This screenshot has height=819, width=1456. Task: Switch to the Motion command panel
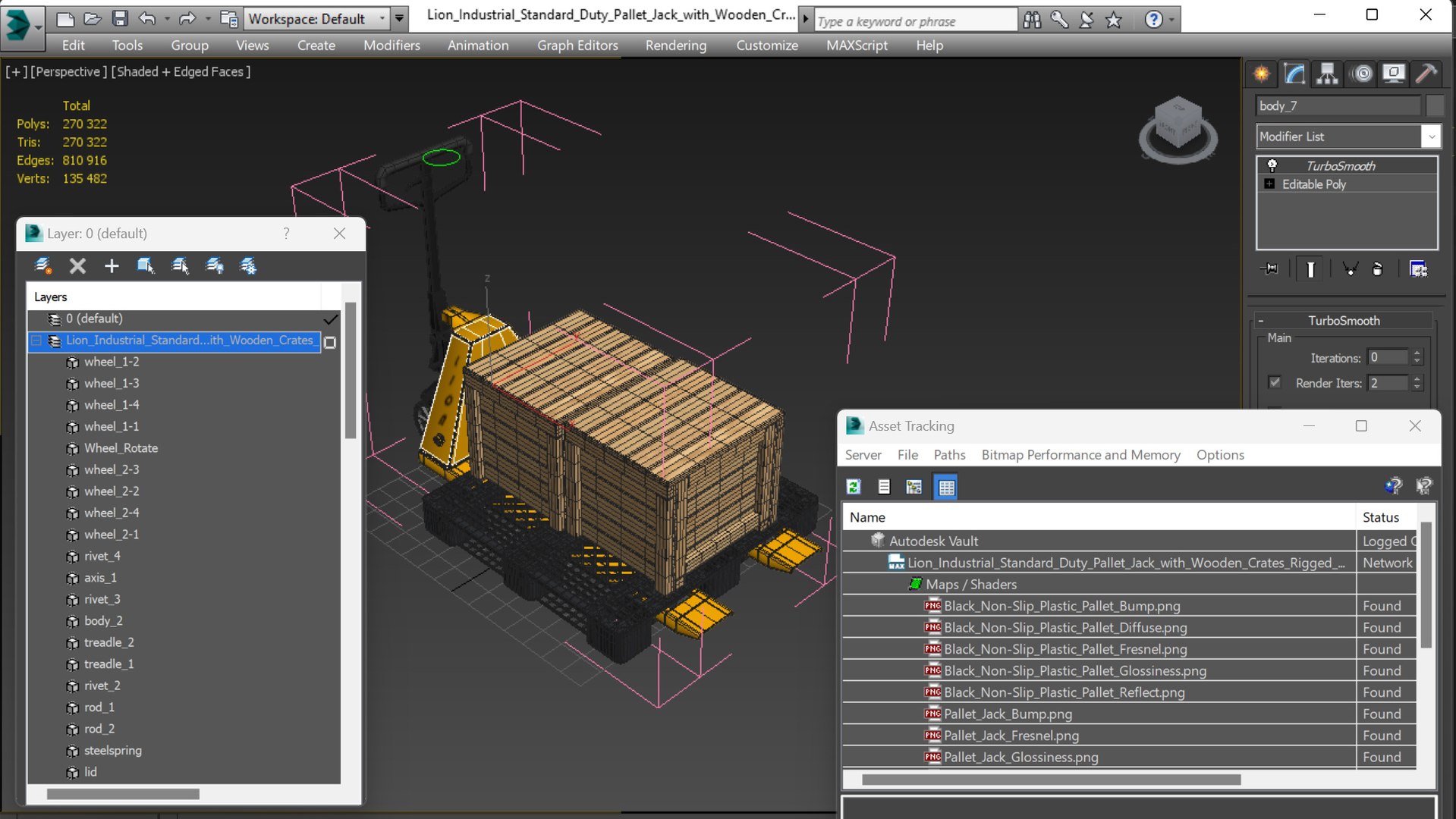[1363, 74]
